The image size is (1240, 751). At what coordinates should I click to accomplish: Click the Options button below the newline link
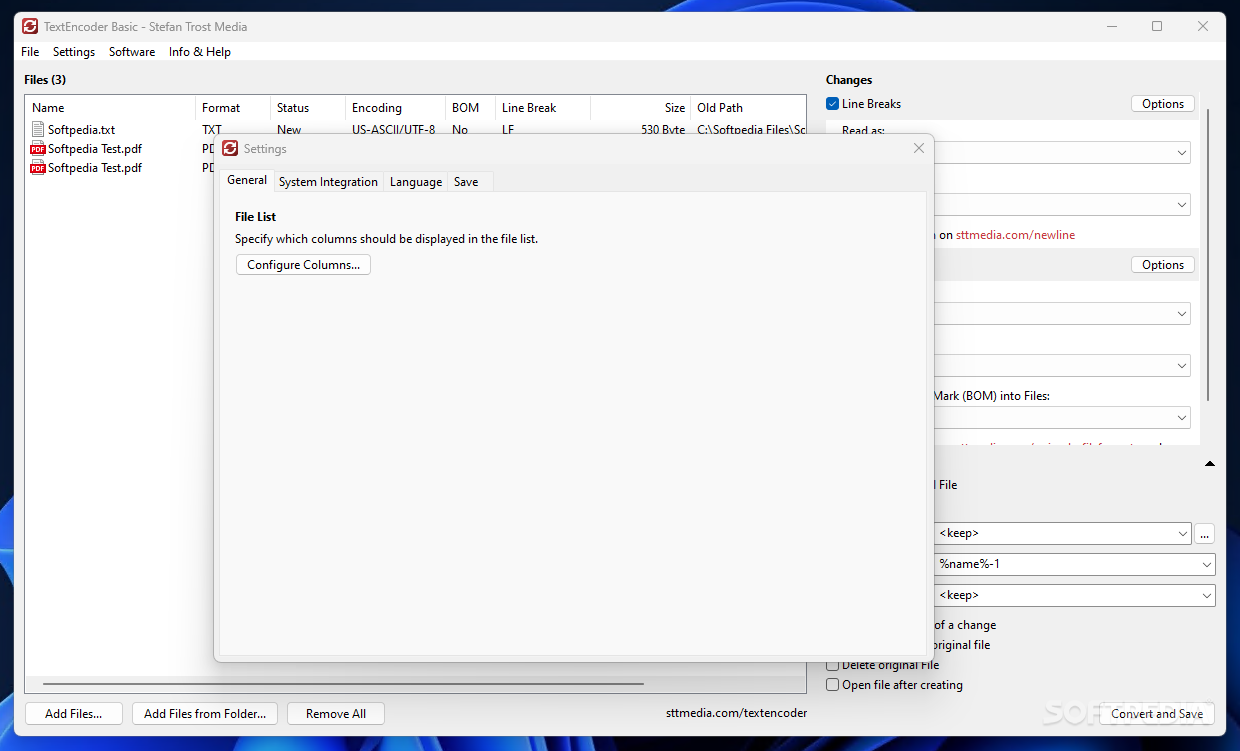pos(1163,265)
